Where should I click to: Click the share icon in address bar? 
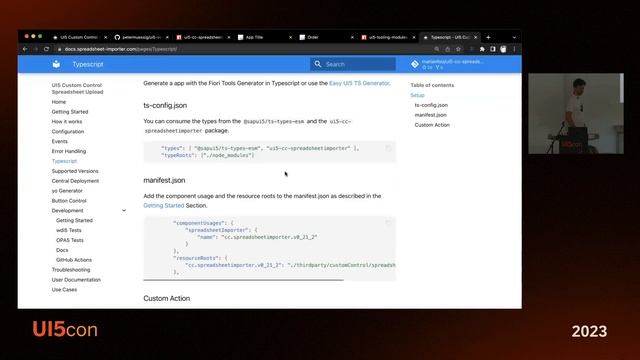[448, 49]
